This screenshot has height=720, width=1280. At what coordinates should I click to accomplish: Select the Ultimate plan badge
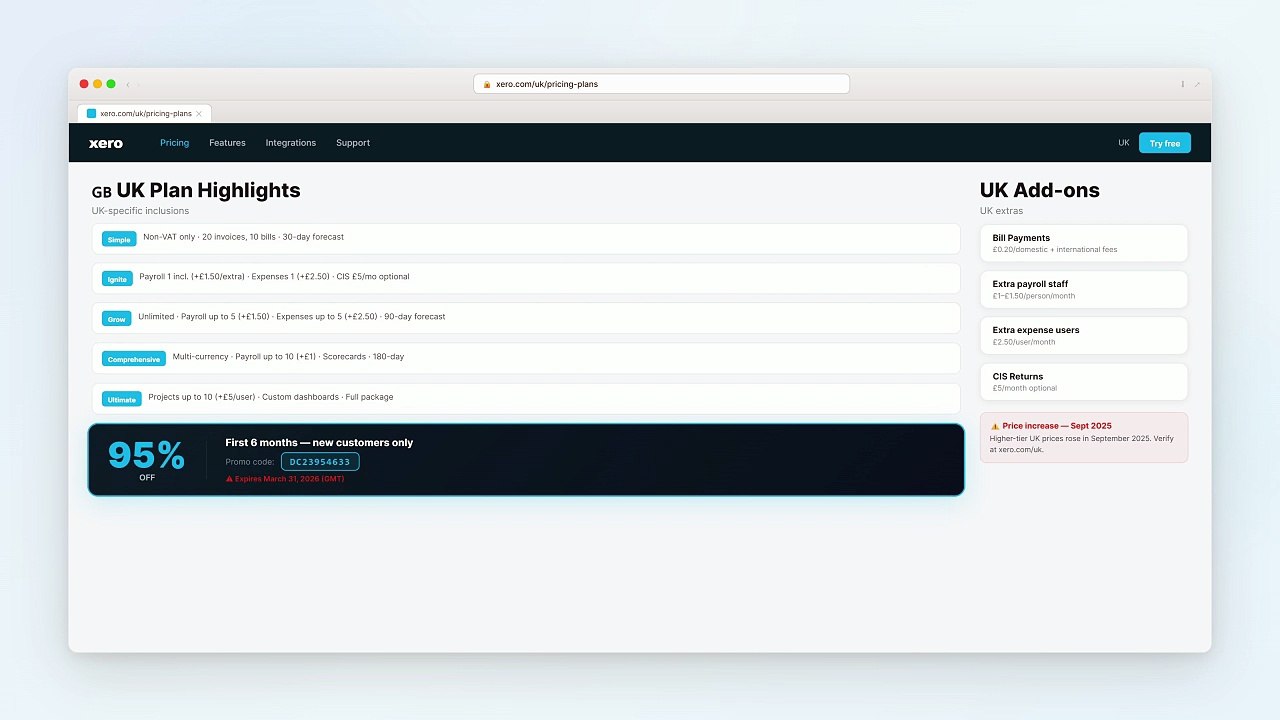coord(121,399)
